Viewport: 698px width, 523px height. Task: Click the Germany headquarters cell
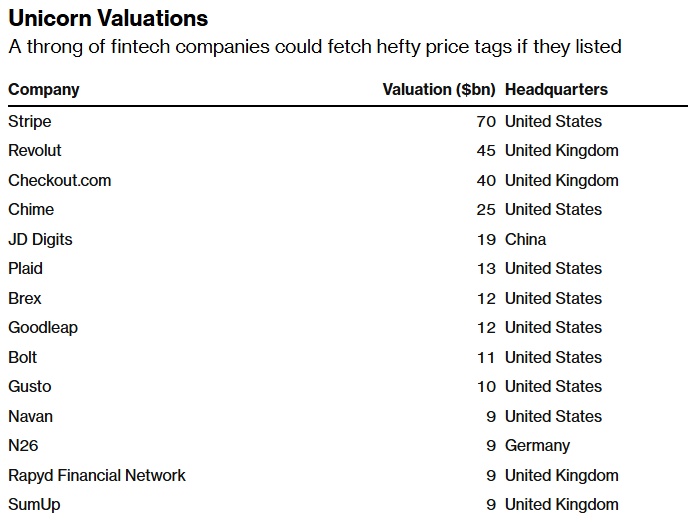(537, 446)
